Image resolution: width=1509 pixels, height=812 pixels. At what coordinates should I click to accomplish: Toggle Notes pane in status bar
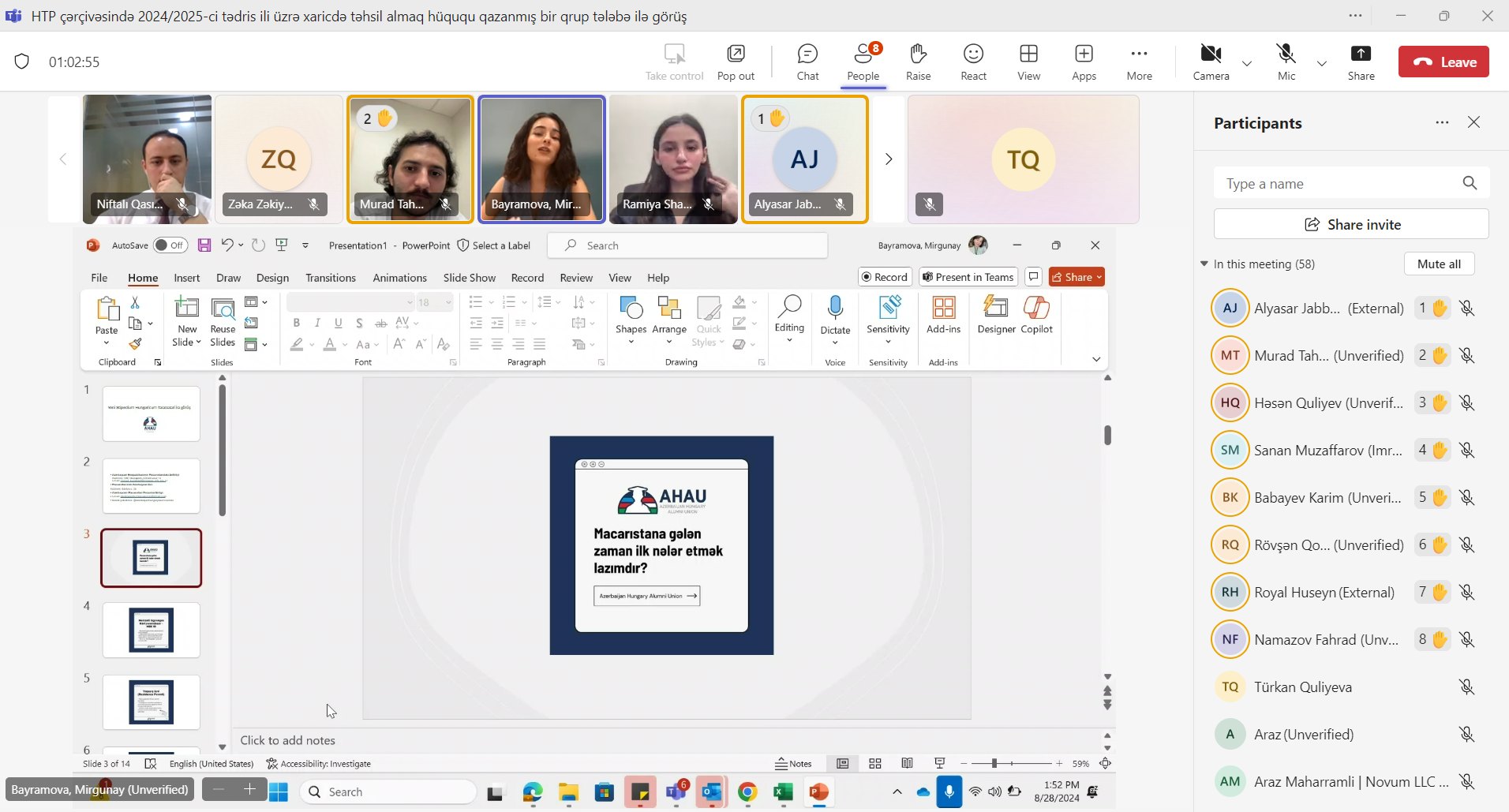(x=793, y=763)
